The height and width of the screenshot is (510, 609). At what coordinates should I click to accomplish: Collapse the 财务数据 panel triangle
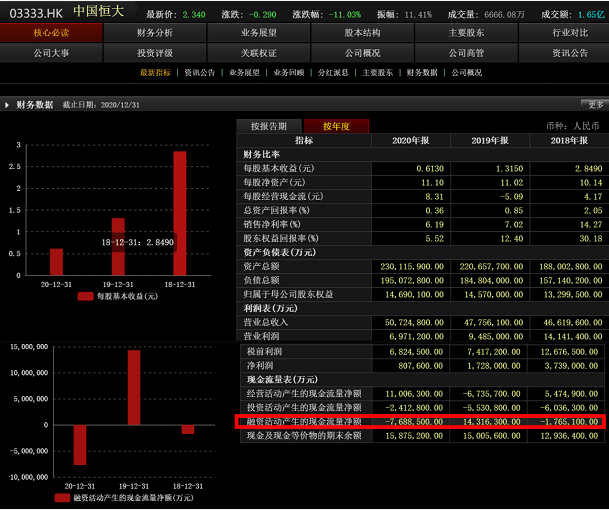[8, 104]
